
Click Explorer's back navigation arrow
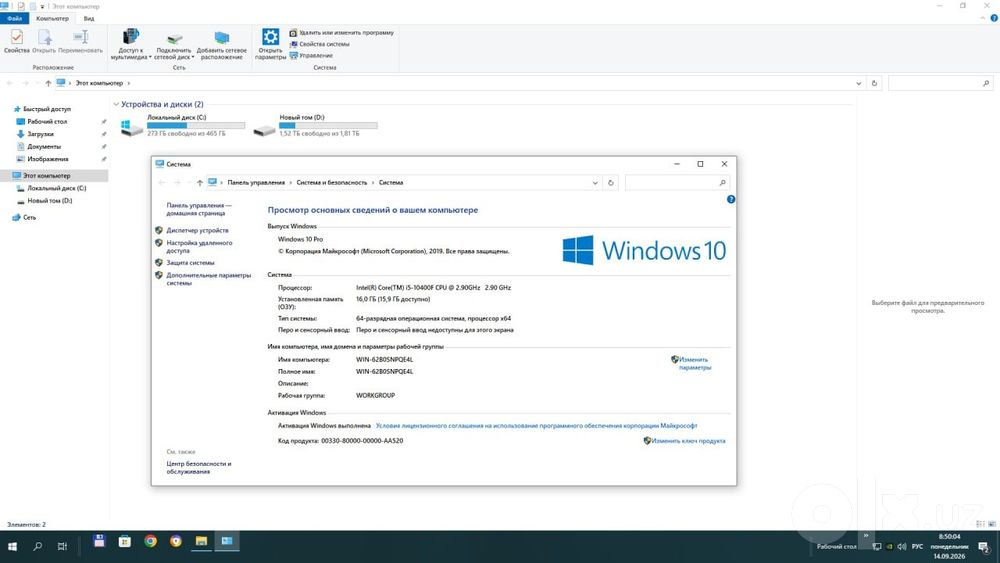[10, 83]
